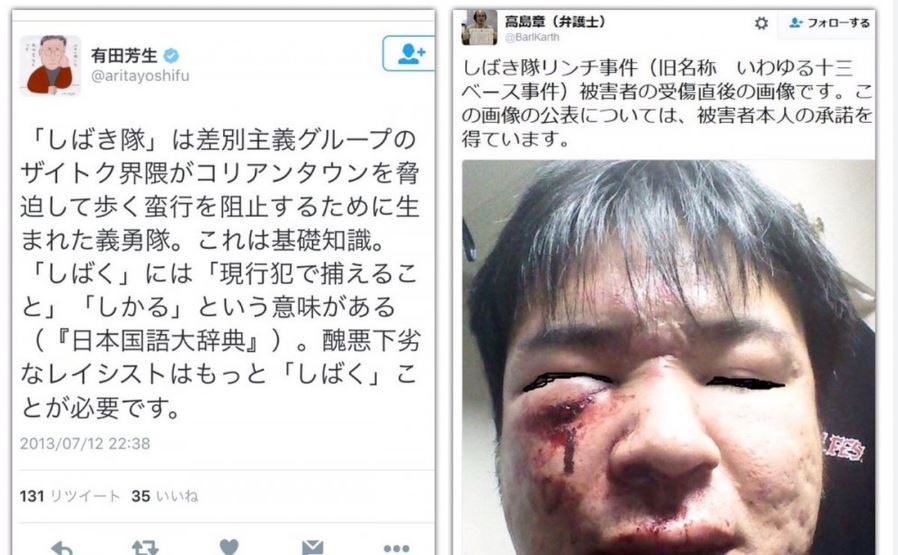Click the left tweet text starting 「しばき隊」
898x555 pixels.
pyautogui.click(x=220, y=274)
